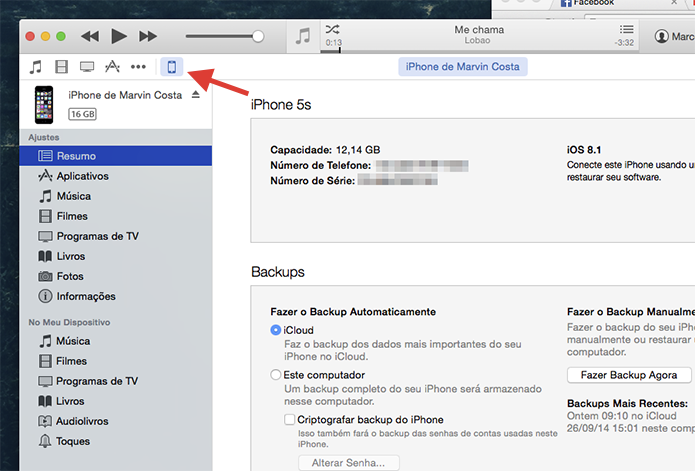Click the Alterar Senha button

[348, 463]
